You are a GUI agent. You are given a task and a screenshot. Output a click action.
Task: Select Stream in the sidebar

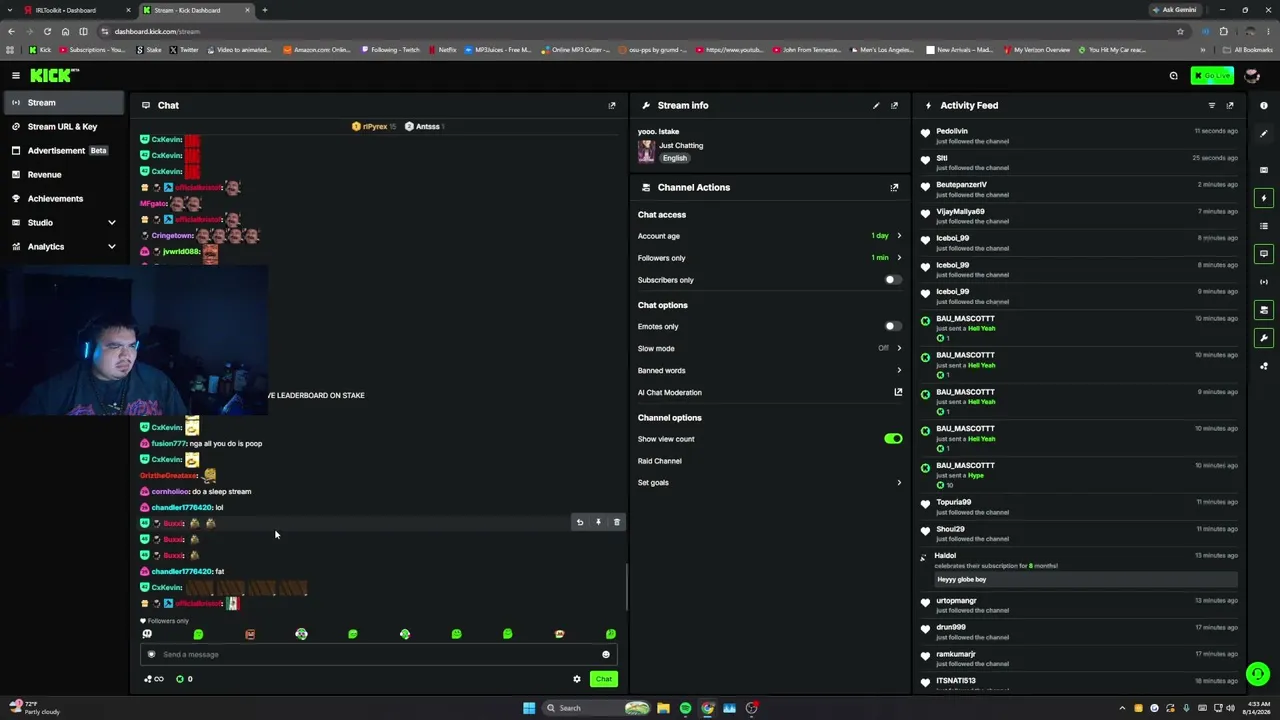(64, 102)
